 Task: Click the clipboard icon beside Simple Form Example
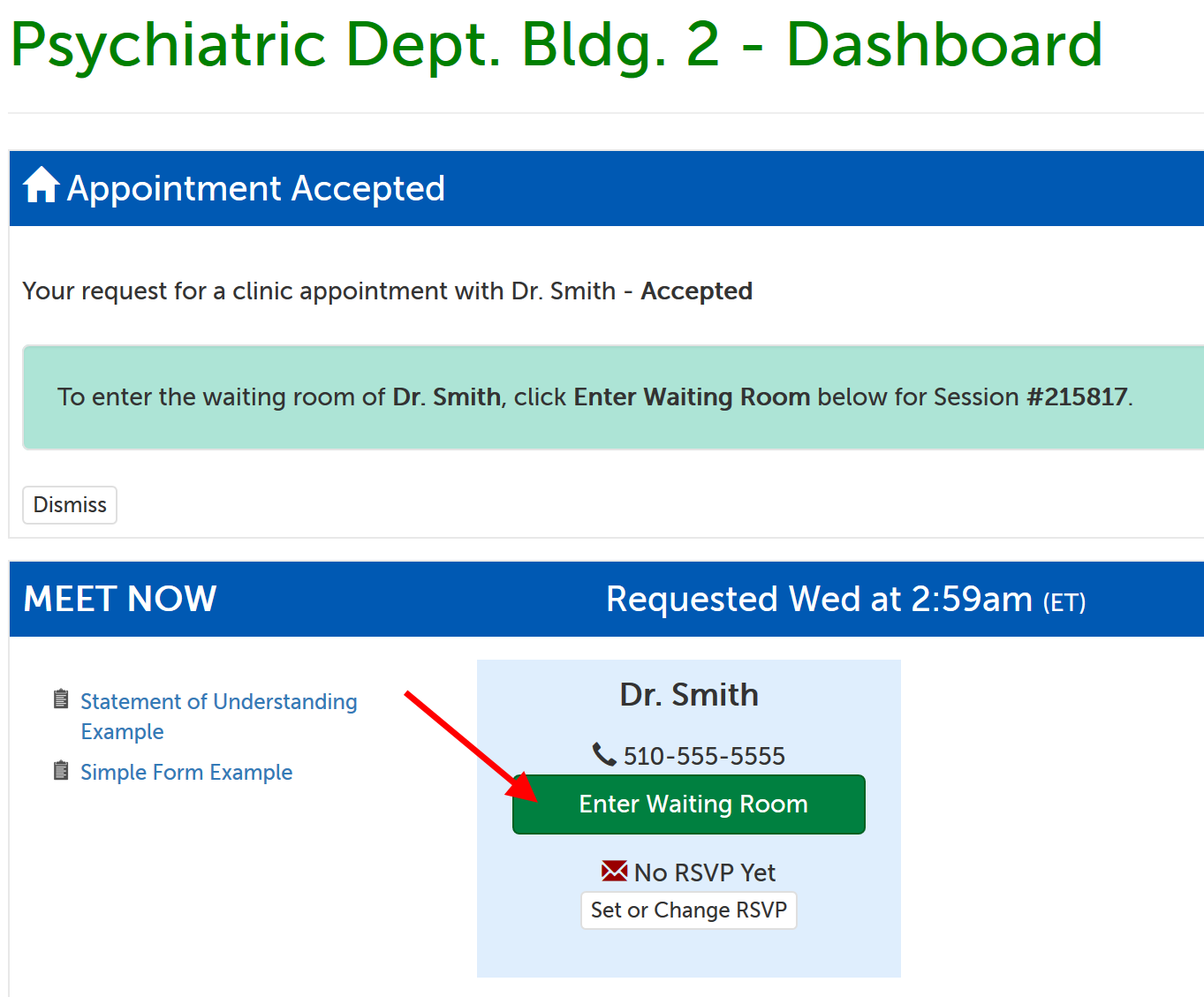click(x=61, y=771)
